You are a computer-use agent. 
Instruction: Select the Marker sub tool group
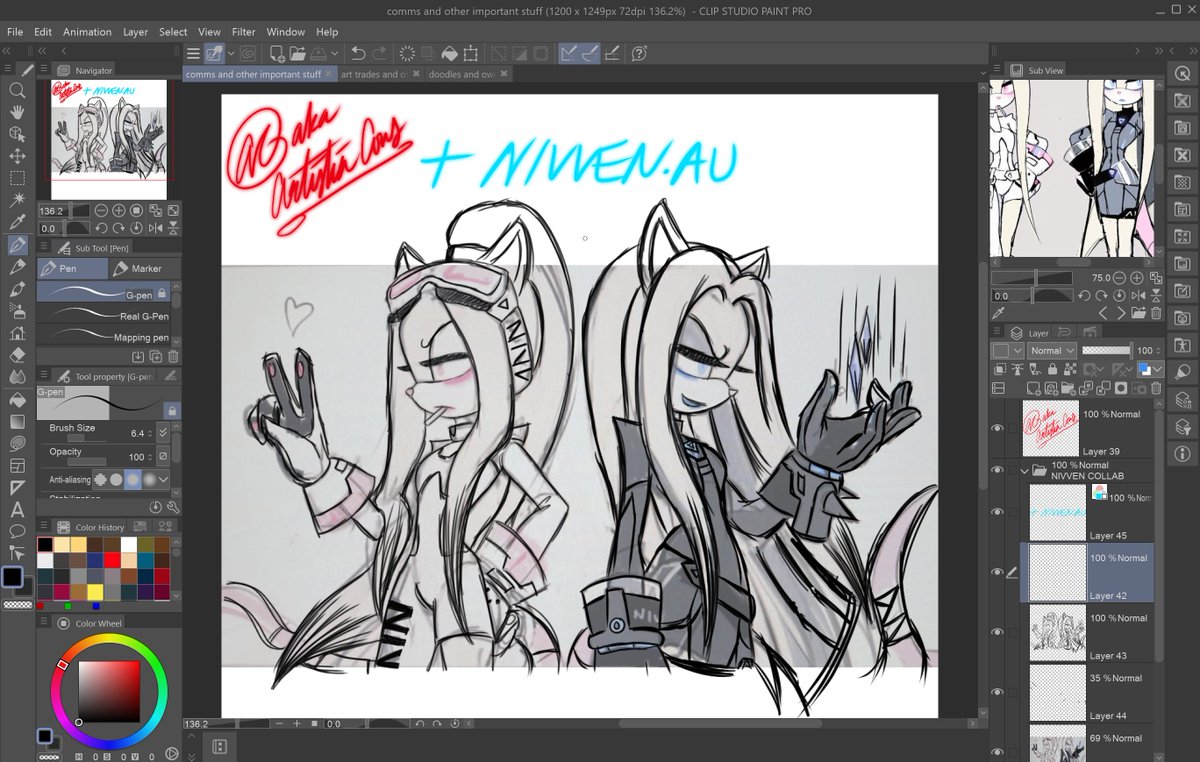(x=145, y=268)
